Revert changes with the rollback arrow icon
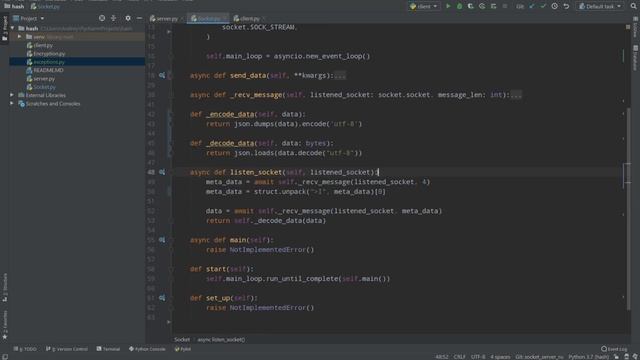 (x=566, y=6)
